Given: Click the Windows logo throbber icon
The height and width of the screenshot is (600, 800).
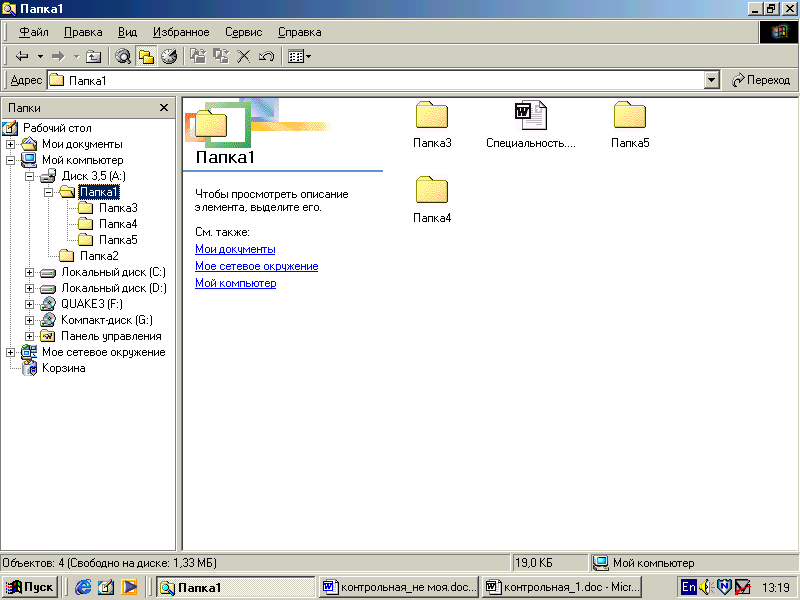Looking at the screenshot, I should tap(778, 32).
